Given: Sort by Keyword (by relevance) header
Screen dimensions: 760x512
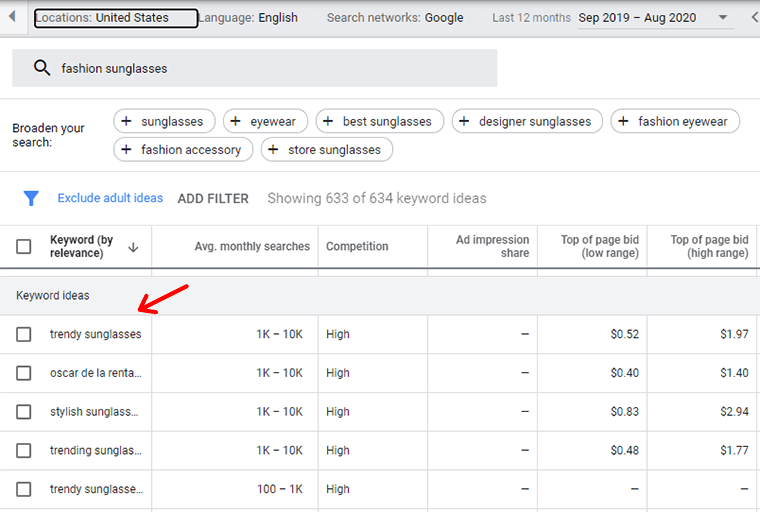Looking at the screenshot, I should (81, 246).
